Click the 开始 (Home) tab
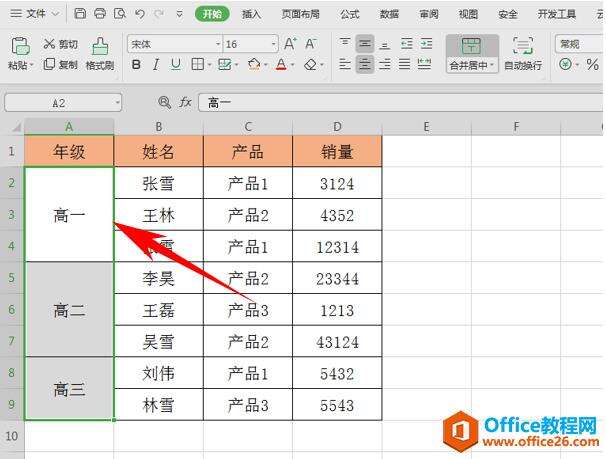Viewport: 606px width, 459px height. [212, 14]
